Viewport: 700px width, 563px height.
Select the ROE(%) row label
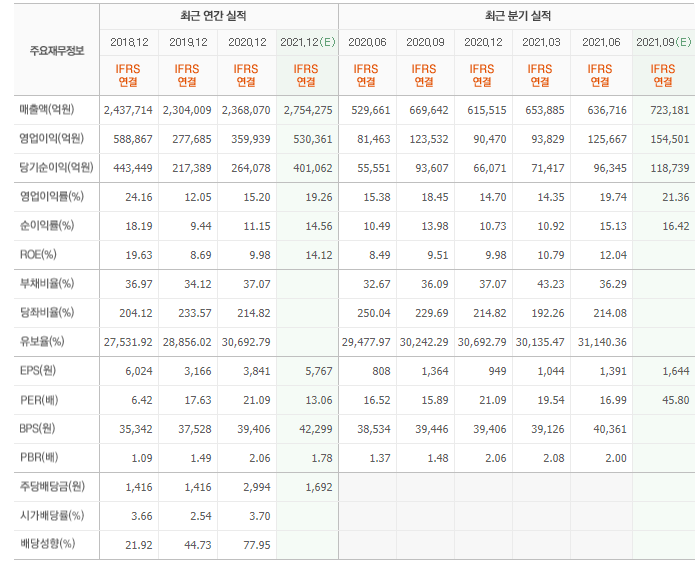38,254
